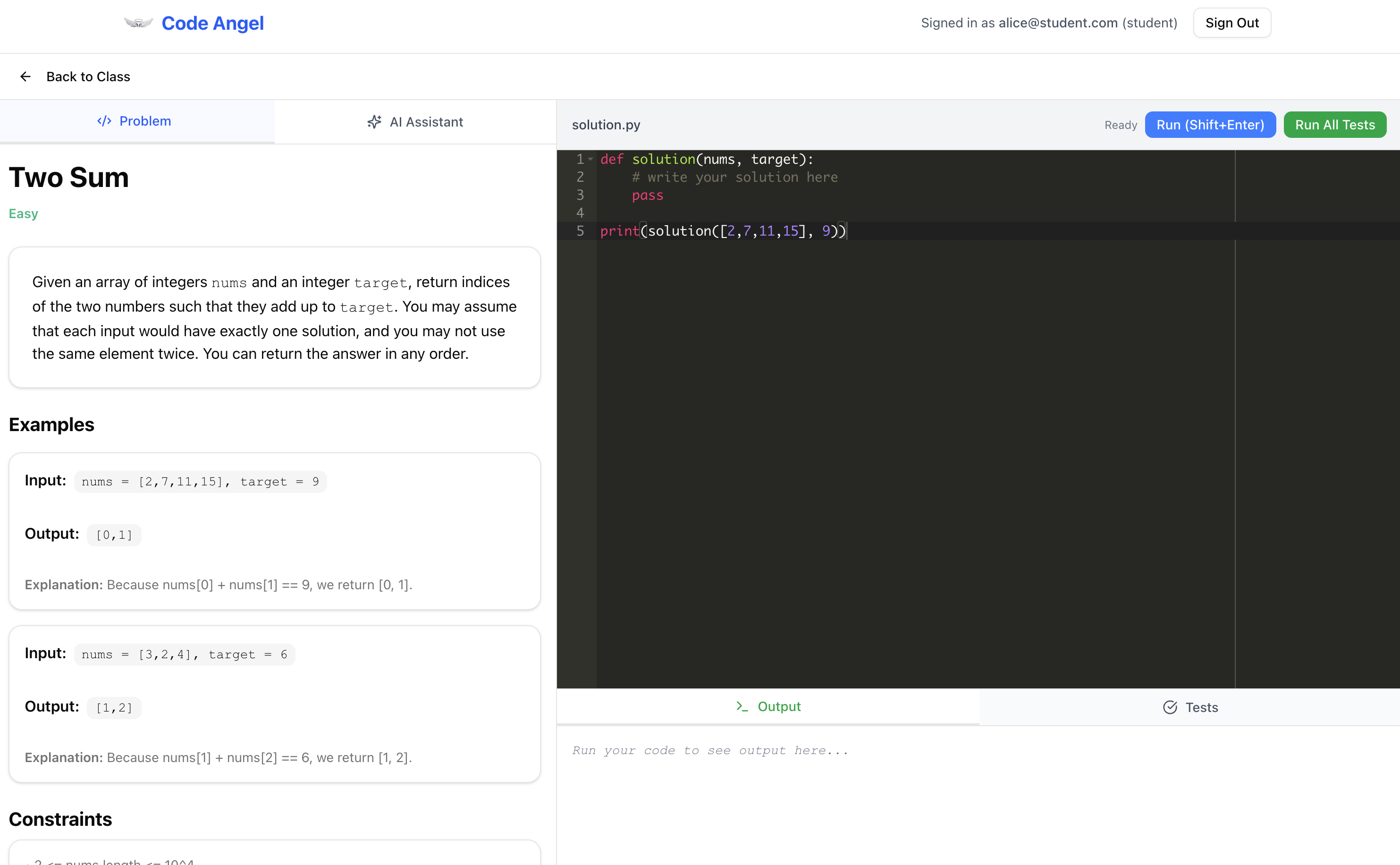Click the Code Angel wings logo icon

138,23
